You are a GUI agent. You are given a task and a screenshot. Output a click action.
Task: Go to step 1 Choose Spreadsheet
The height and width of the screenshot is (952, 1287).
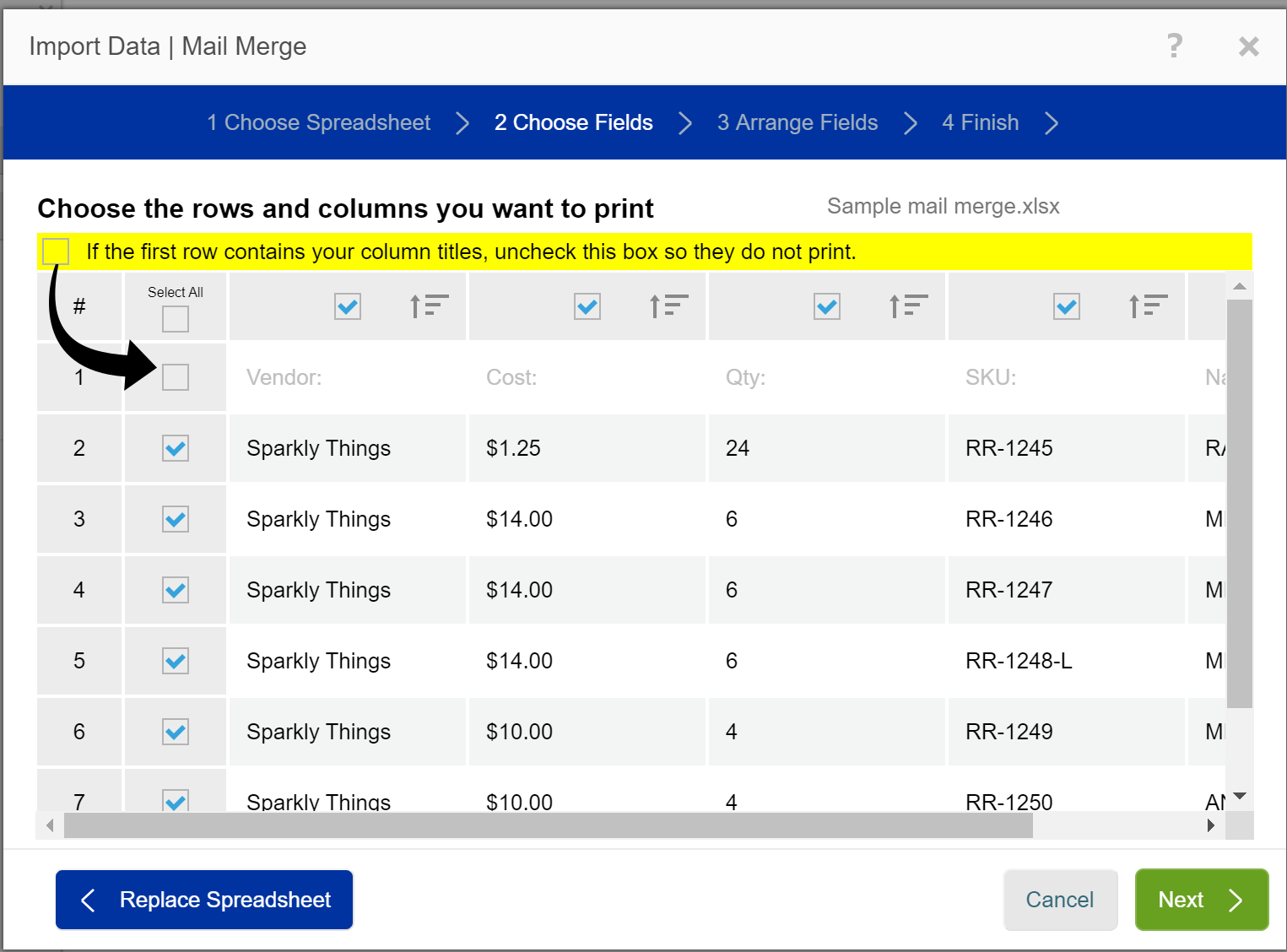tap(319, 123)
